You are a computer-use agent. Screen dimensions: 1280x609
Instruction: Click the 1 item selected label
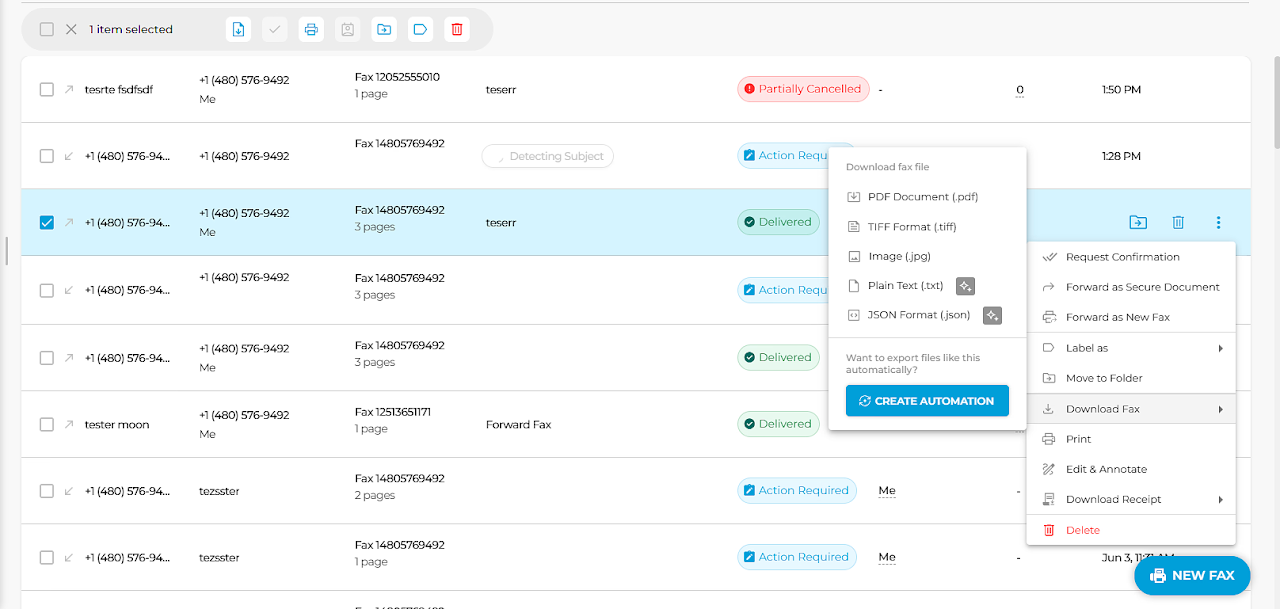click(x=131, y=29)
